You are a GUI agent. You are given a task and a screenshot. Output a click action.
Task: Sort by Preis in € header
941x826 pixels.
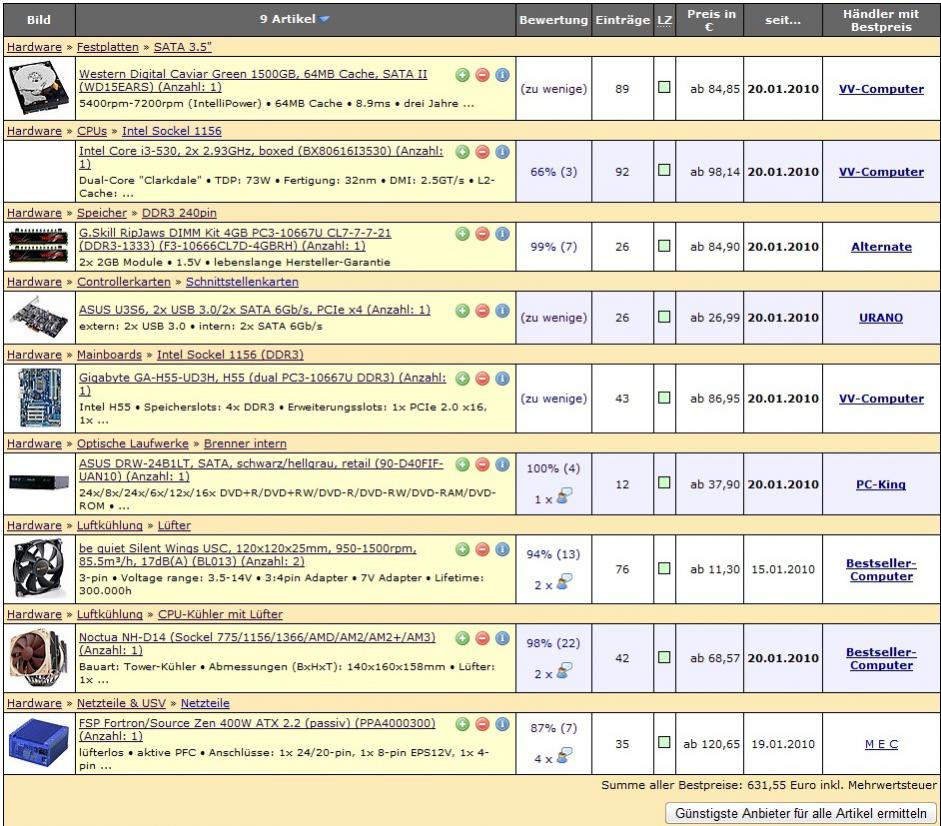click(x=711, y=20)
